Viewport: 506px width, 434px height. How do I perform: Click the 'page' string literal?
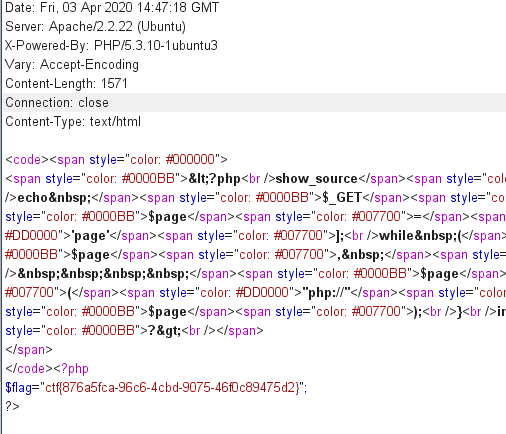click(90, 236)
